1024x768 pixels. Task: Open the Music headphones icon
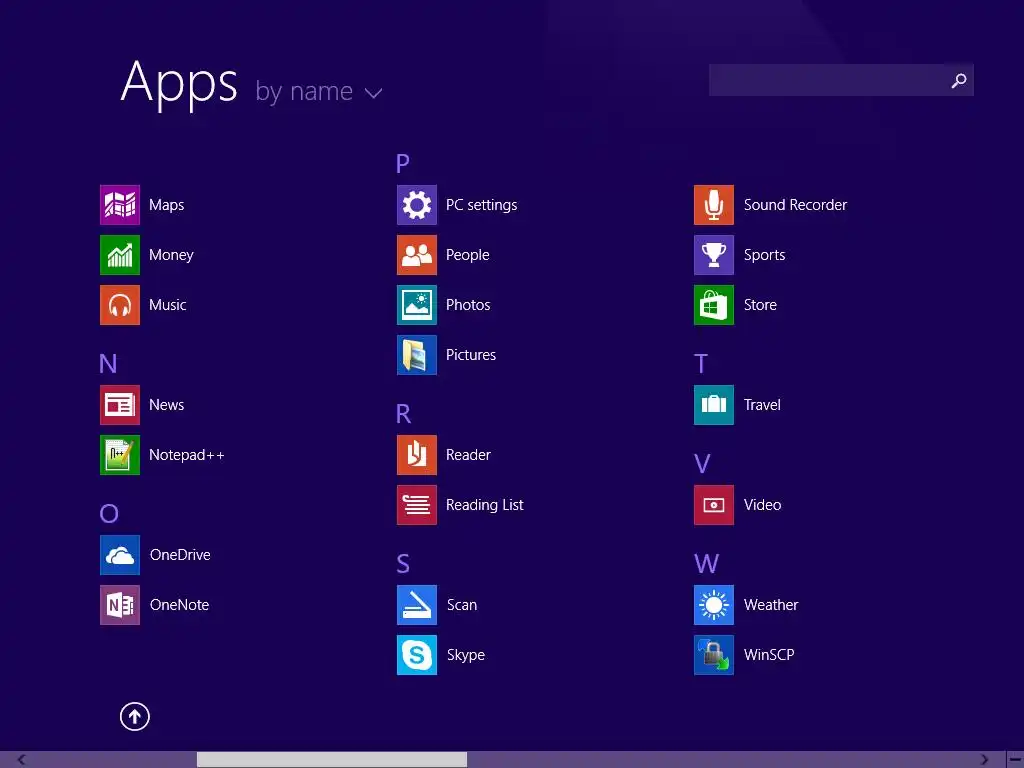point(120,304)
